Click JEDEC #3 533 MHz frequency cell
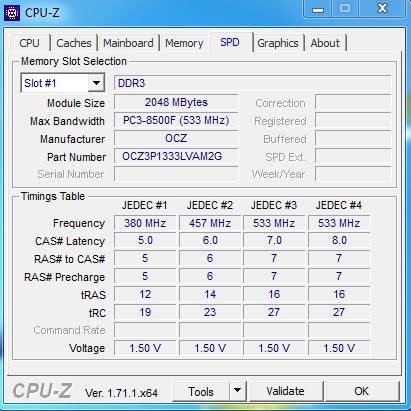The image size is (411, 411). 274,223
